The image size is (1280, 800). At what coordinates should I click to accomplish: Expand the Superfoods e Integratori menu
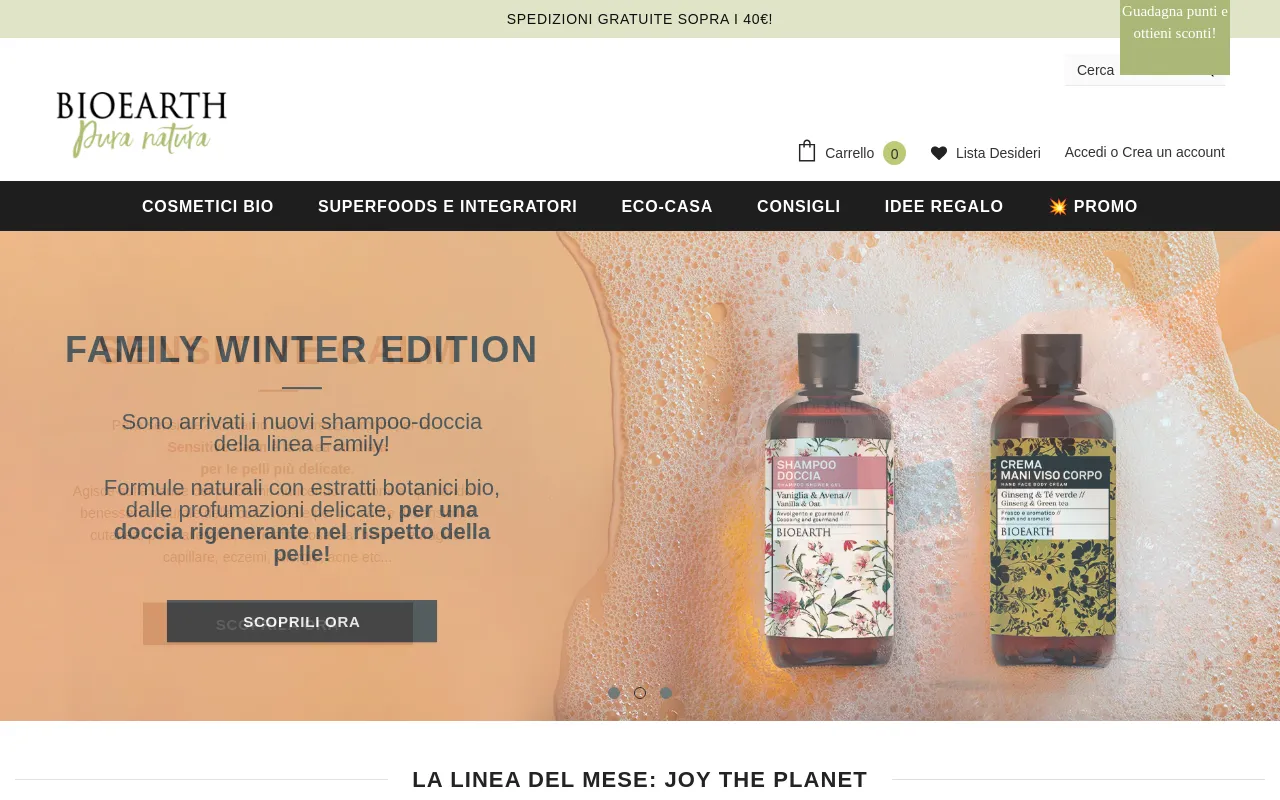point(447,206)
